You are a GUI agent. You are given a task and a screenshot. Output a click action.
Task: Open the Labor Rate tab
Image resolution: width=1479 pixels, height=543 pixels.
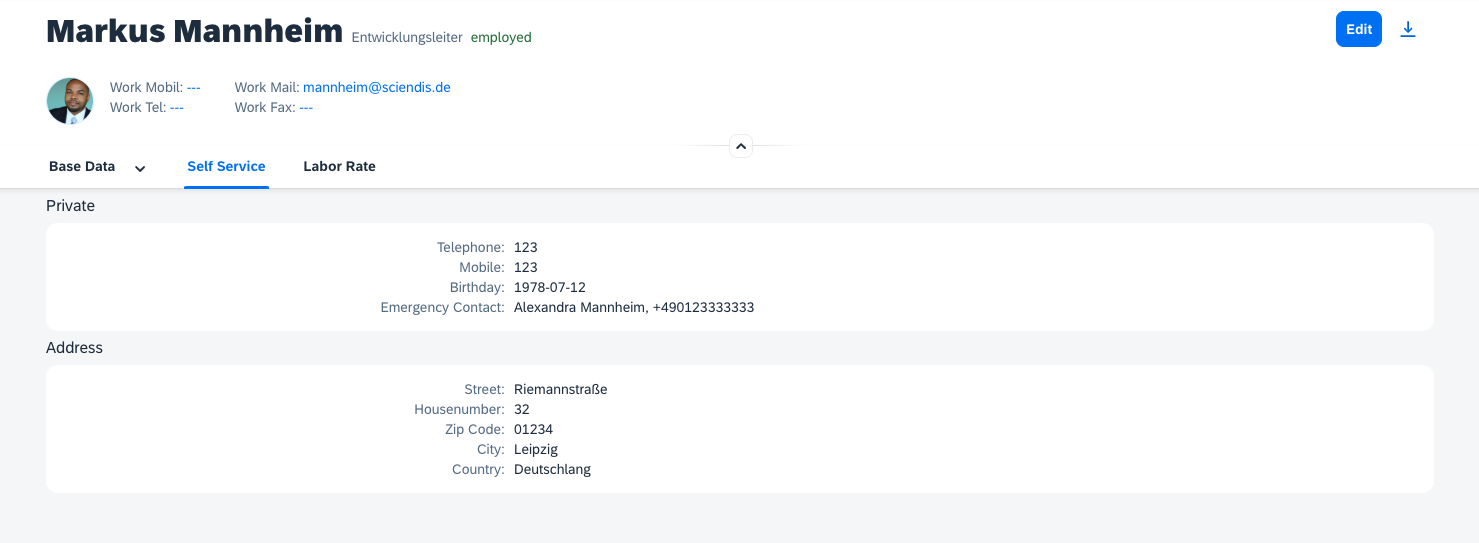coord(339,166)
